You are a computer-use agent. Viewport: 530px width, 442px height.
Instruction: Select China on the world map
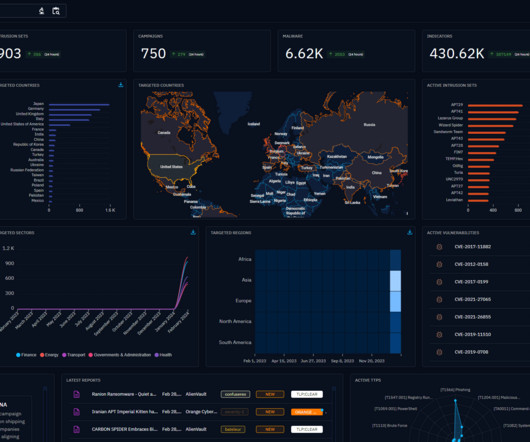377,173
